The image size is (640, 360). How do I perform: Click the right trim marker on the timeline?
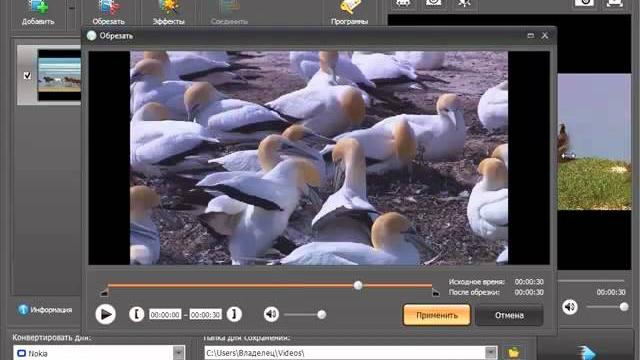pos(436,292)
